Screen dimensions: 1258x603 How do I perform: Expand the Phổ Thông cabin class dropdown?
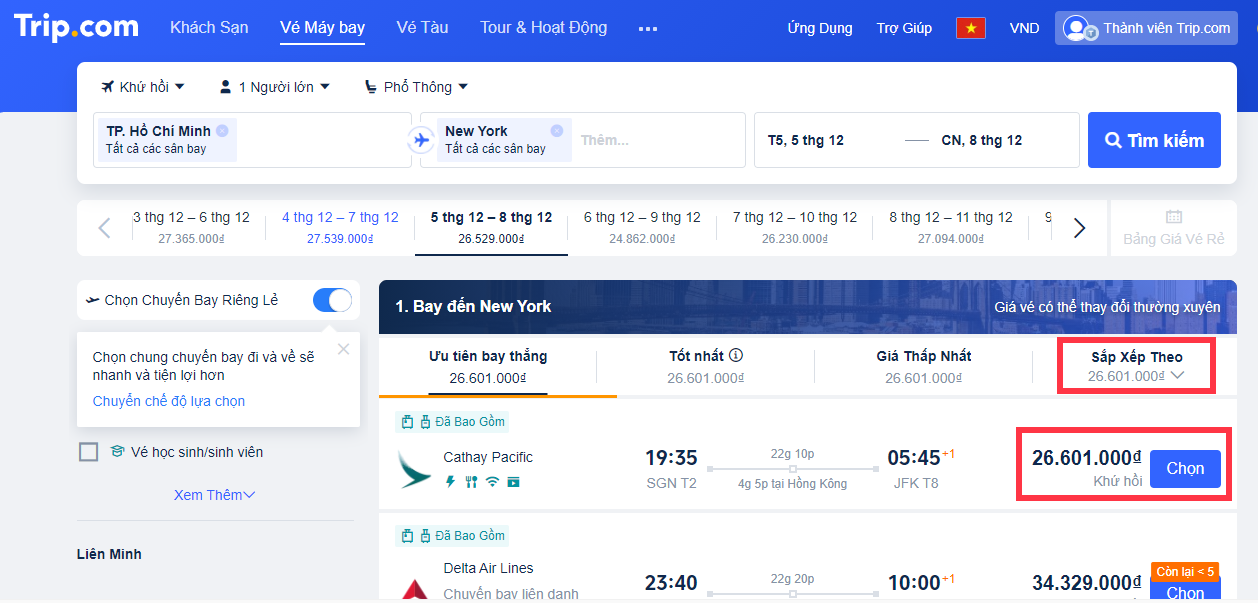416,87
